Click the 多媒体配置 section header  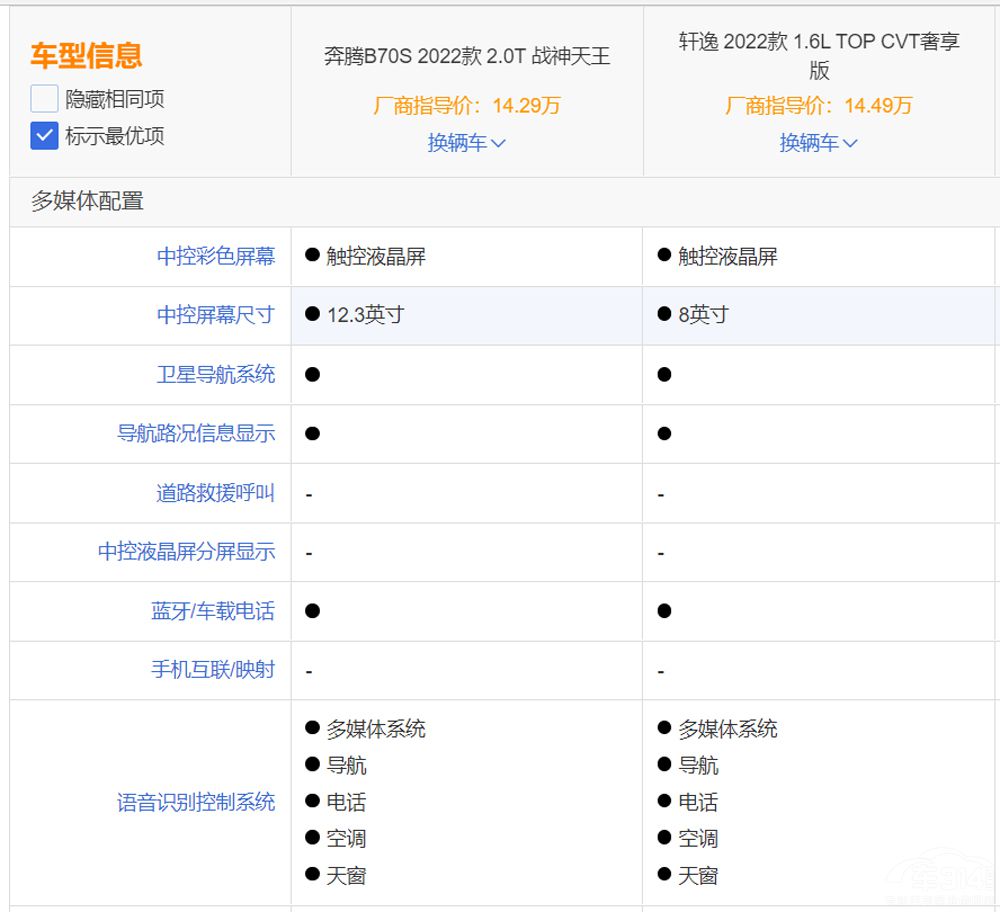point(87,201)
